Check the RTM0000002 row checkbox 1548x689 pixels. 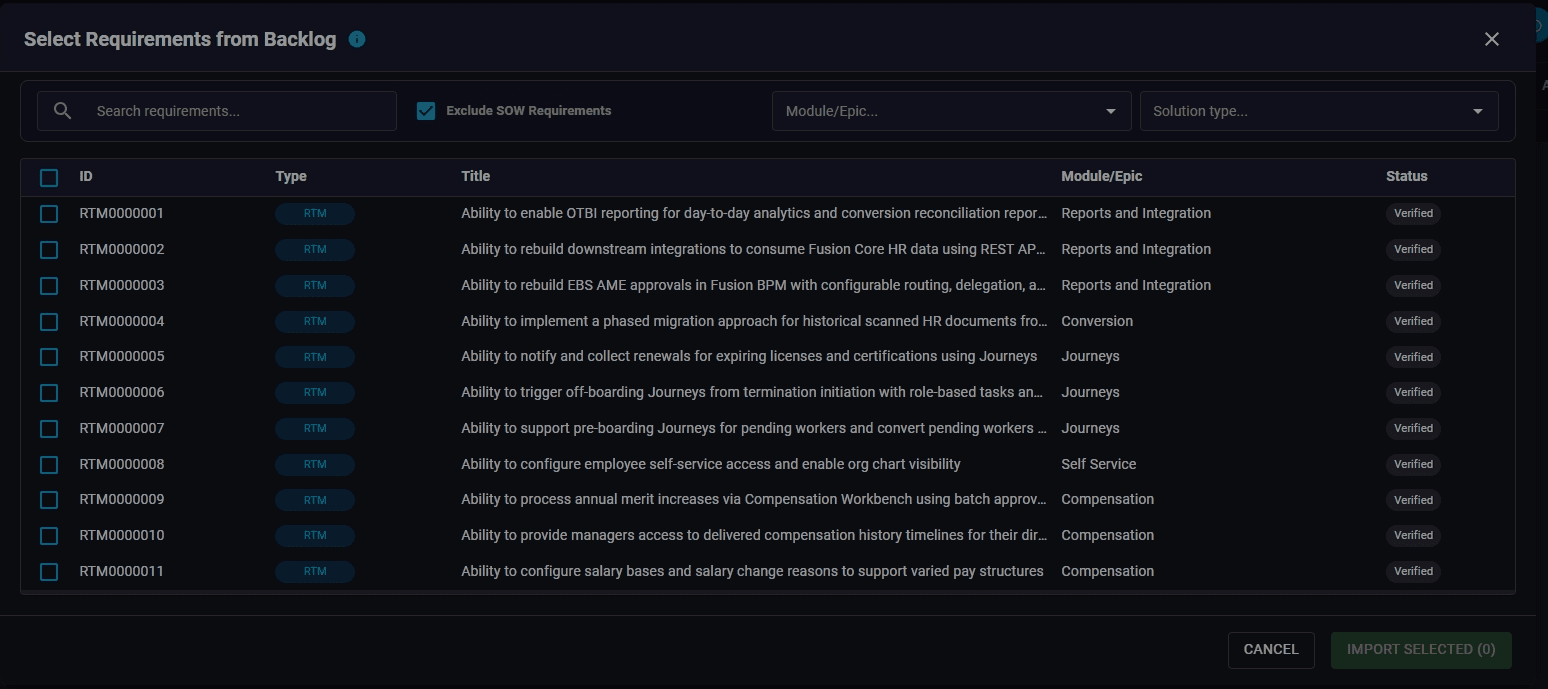click(x=49, y=250)
